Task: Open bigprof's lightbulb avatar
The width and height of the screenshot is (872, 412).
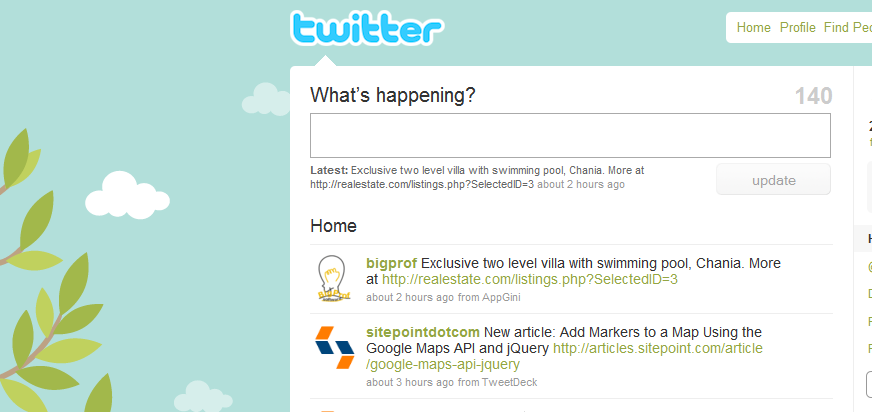Action: pos(332,278)
